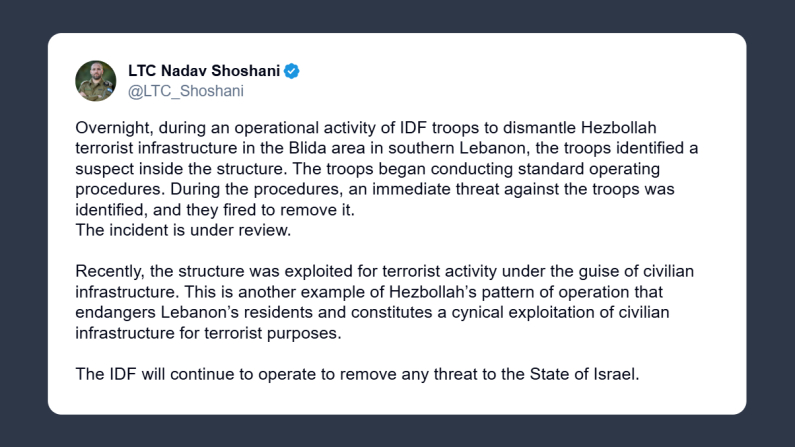This screenshot has width=795, height=447.
Task: Click the profile avatar photo
Action: coord(96,80)
